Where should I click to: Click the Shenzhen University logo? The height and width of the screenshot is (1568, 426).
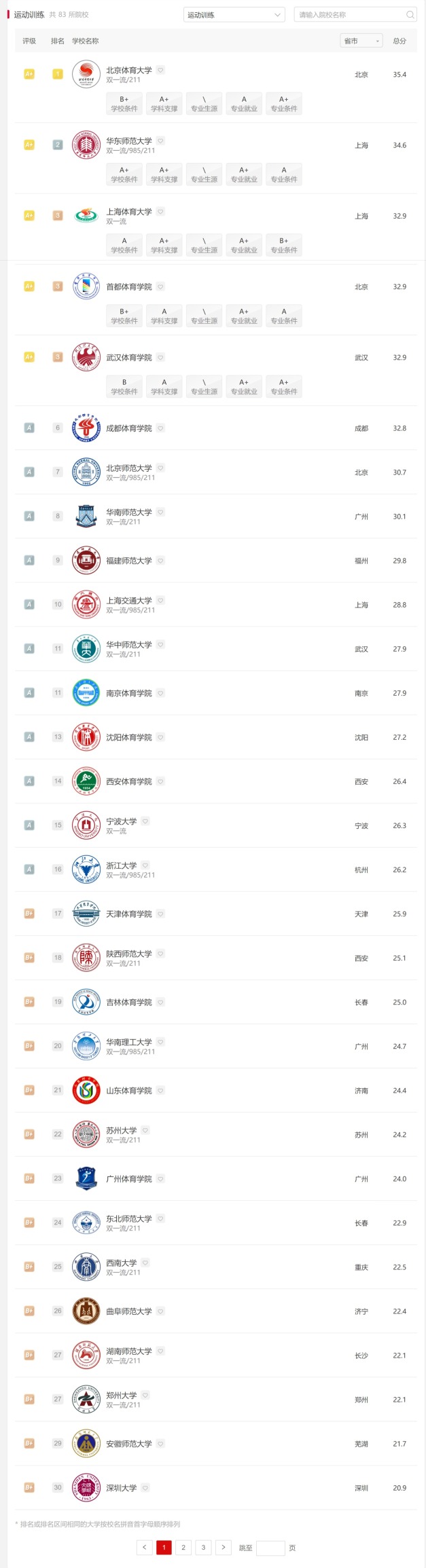coord(86,1487)
